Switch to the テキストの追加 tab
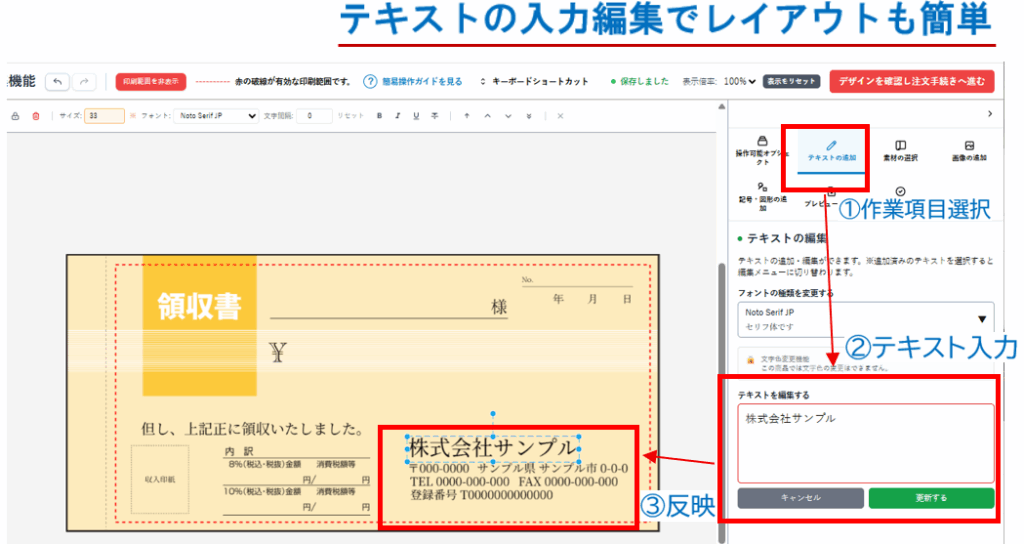Viewport: 1024px width, 544px height. (x=831, y=152)
